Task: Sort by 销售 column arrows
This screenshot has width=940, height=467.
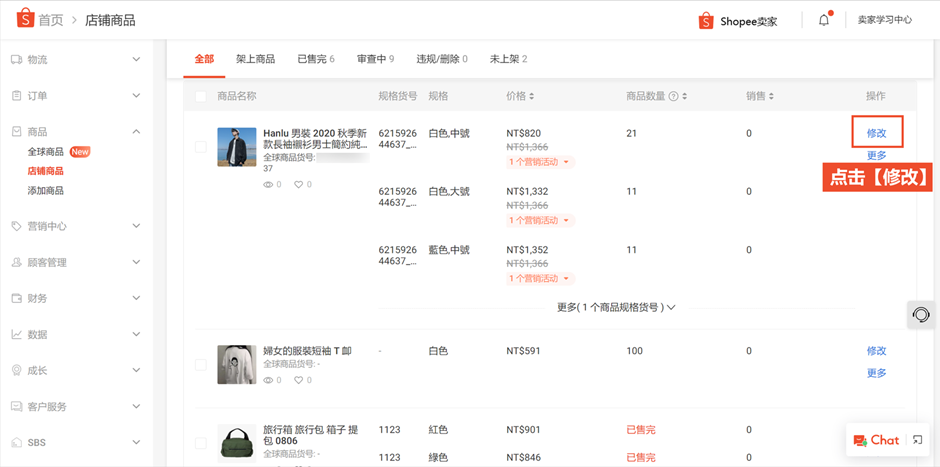Action: pos(771,96)
